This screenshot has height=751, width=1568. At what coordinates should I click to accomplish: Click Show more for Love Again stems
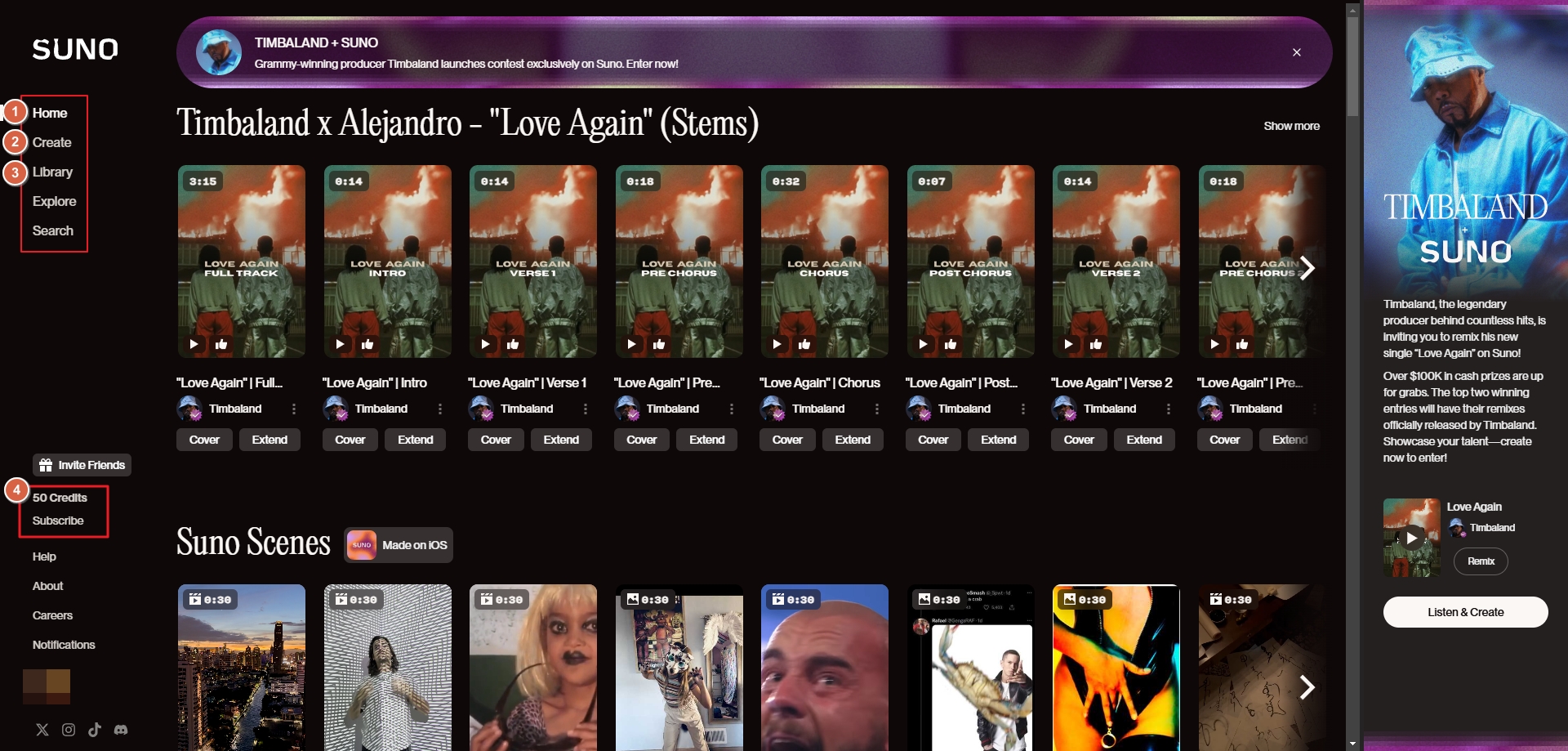tap(1291, 126)
